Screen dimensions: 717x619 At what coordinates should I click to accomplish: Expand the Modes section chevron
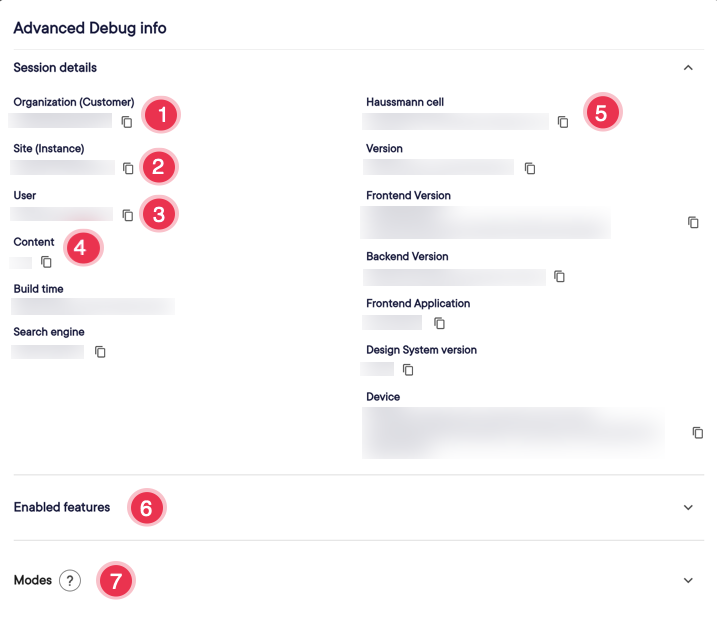688,580
